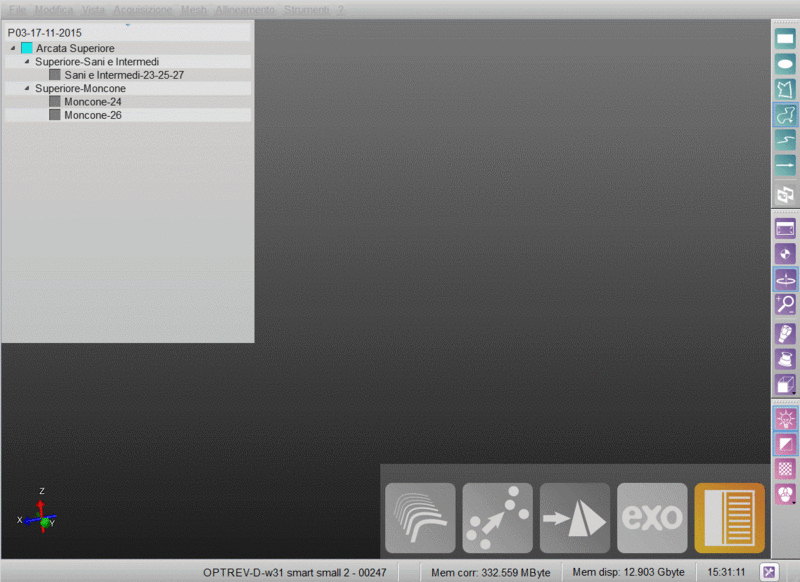Select the Moncone-26 tree entry
Viewport: 800px width, 582px height.
(92, 115)
